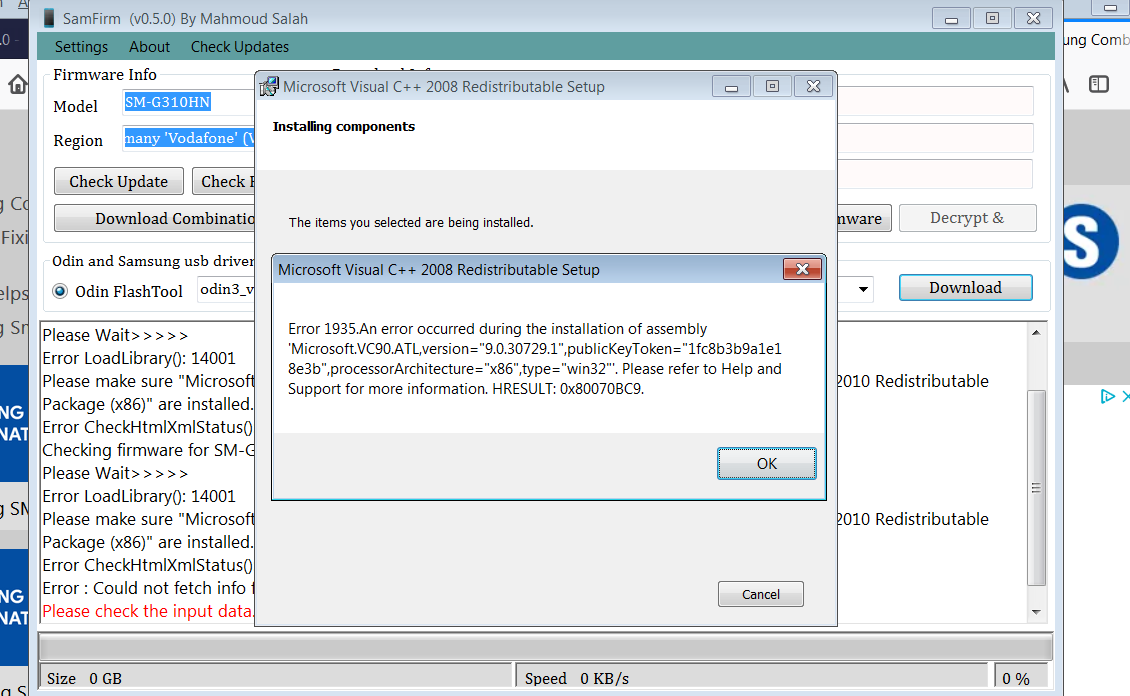Minimize the Visual C++ 2008 Setup window
Image resolution: width=1130 pixels, height=696 pixels.
click(x=731, y=86)
